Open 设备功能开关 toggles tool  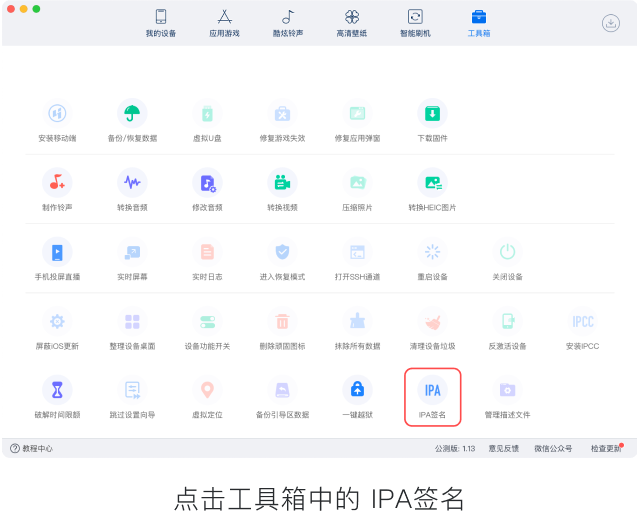click(207, 321)
